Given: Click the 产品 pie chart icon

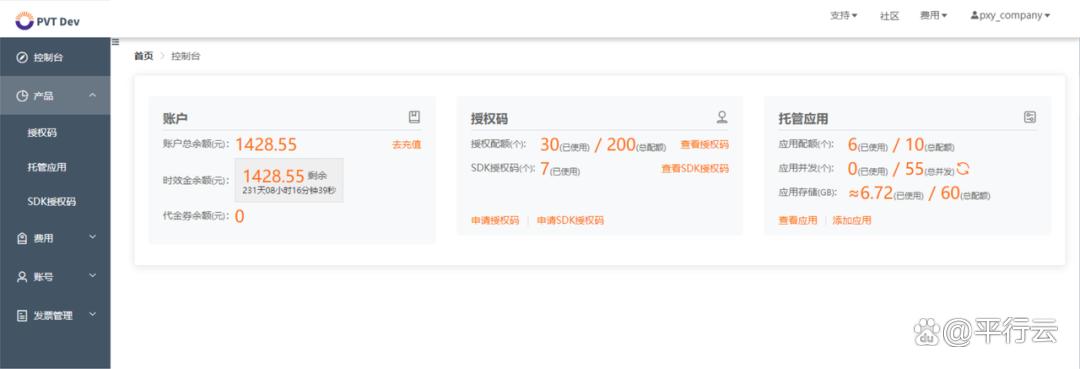Looking at the screenshot, I should click(x=22, y=96).
